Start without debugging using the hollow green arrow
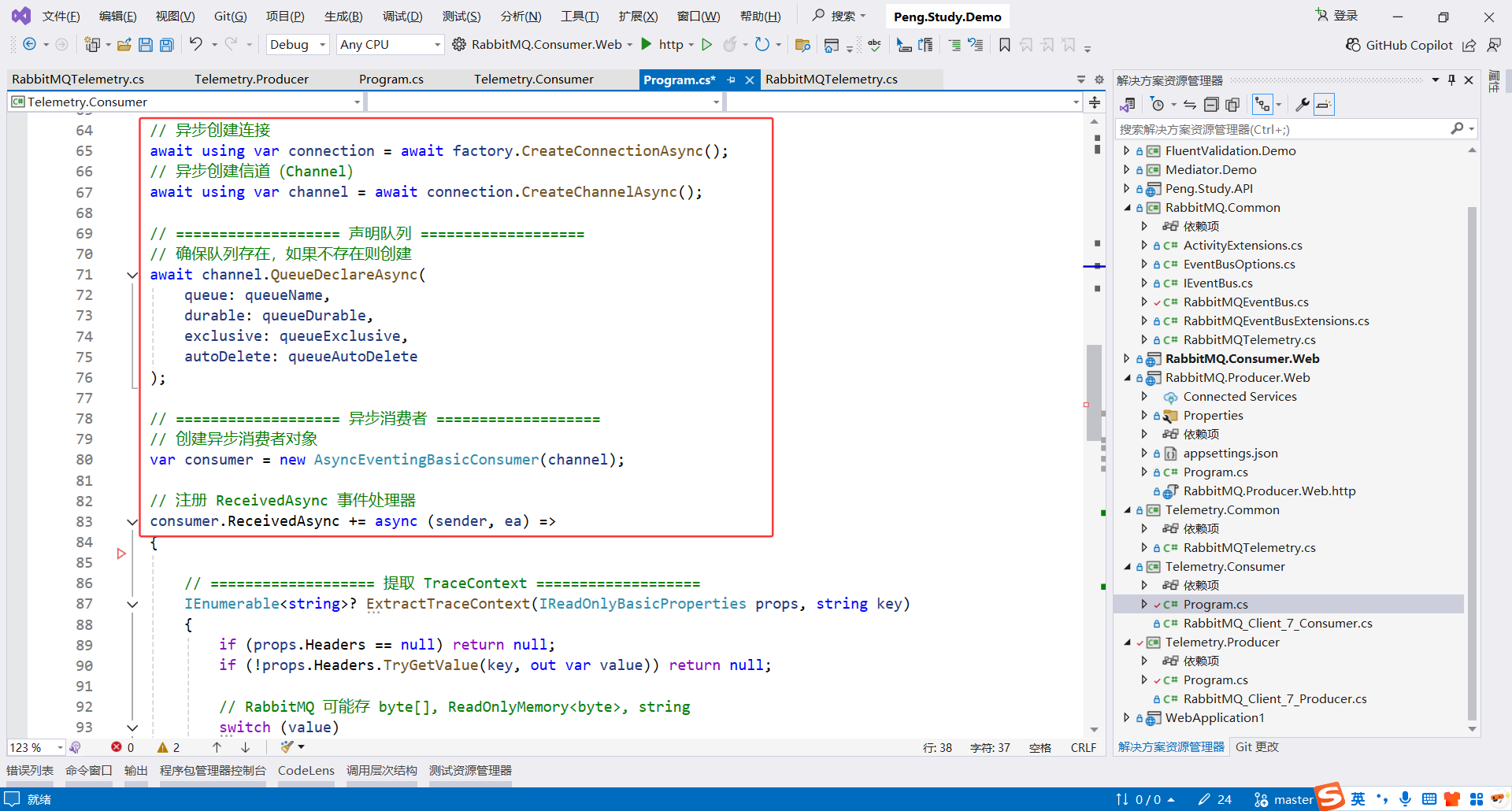The width and height of the screenshot is (1512, 811). 707,45
